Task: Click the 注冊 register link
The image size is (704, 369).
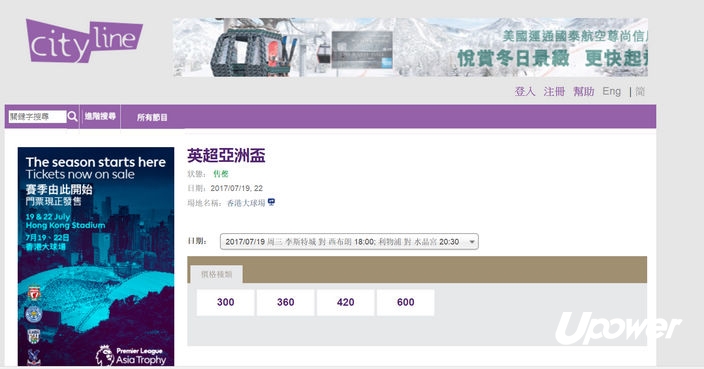Action: point(554,92)
